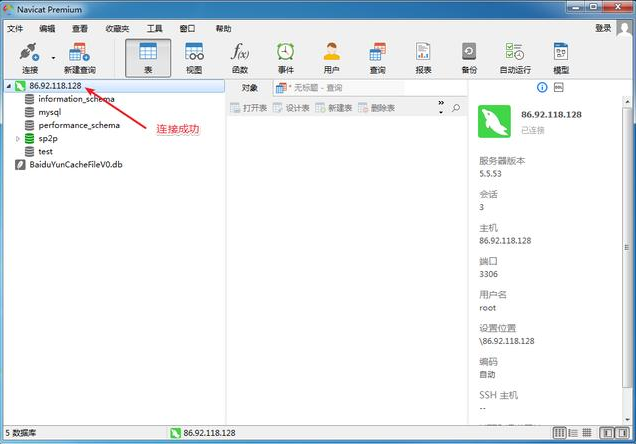The image size is (636, 444).
Task: Open the 视图 (View) toolbar icon
Action: tap(194, 58)
